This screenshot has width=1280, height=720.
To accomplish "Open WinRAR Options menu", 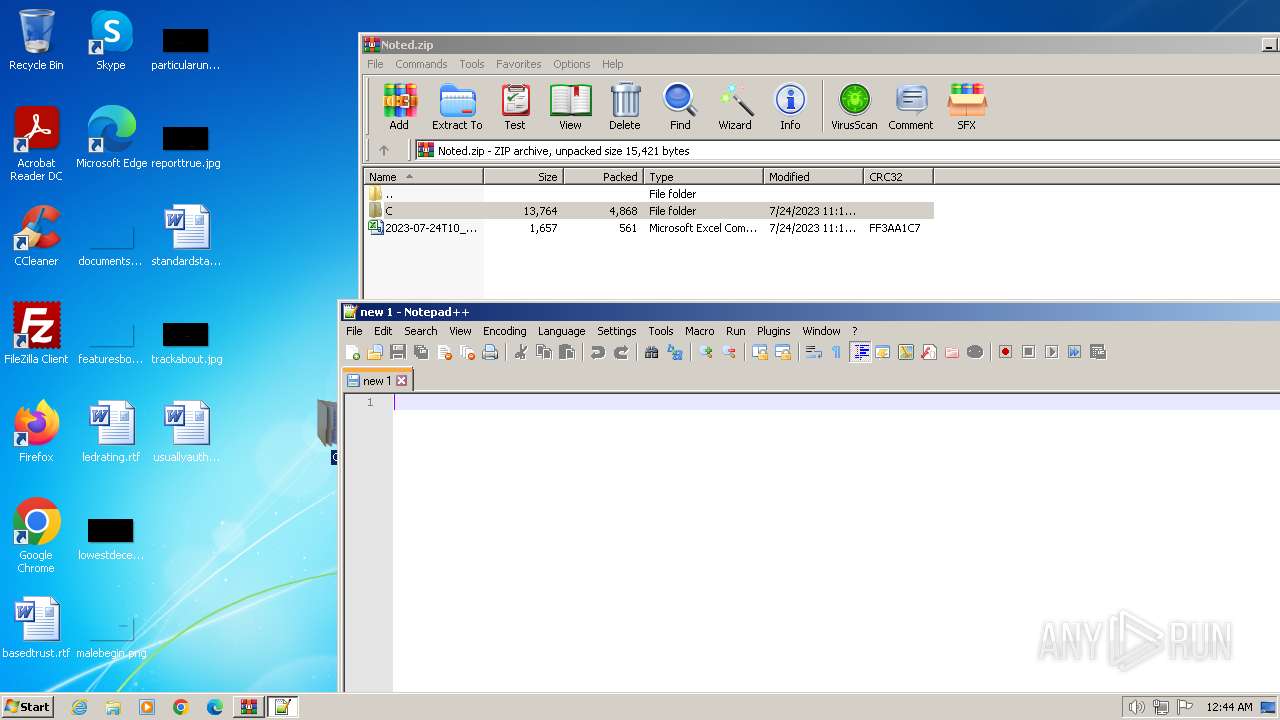I will click(x=572, y=64).
